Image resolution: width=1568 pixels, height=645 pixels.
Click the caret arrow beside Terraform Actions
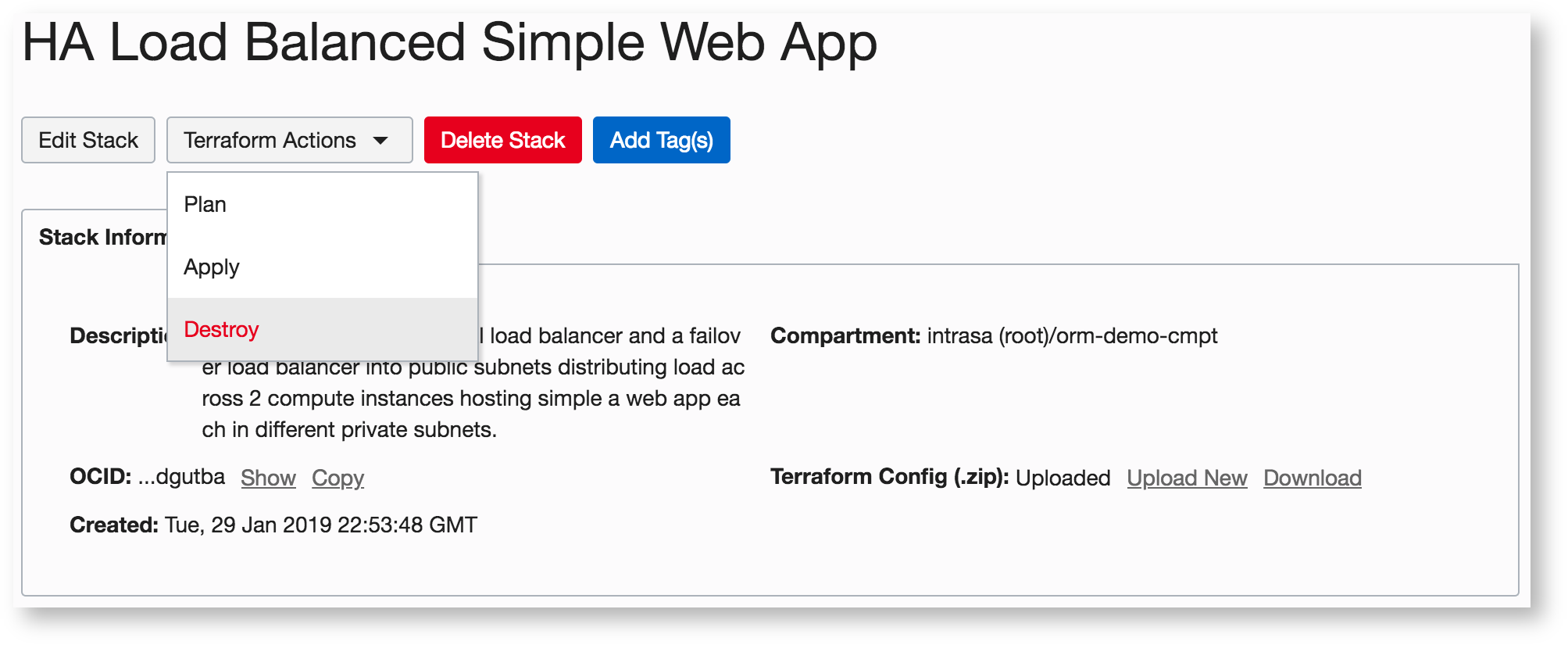point(380,141)
